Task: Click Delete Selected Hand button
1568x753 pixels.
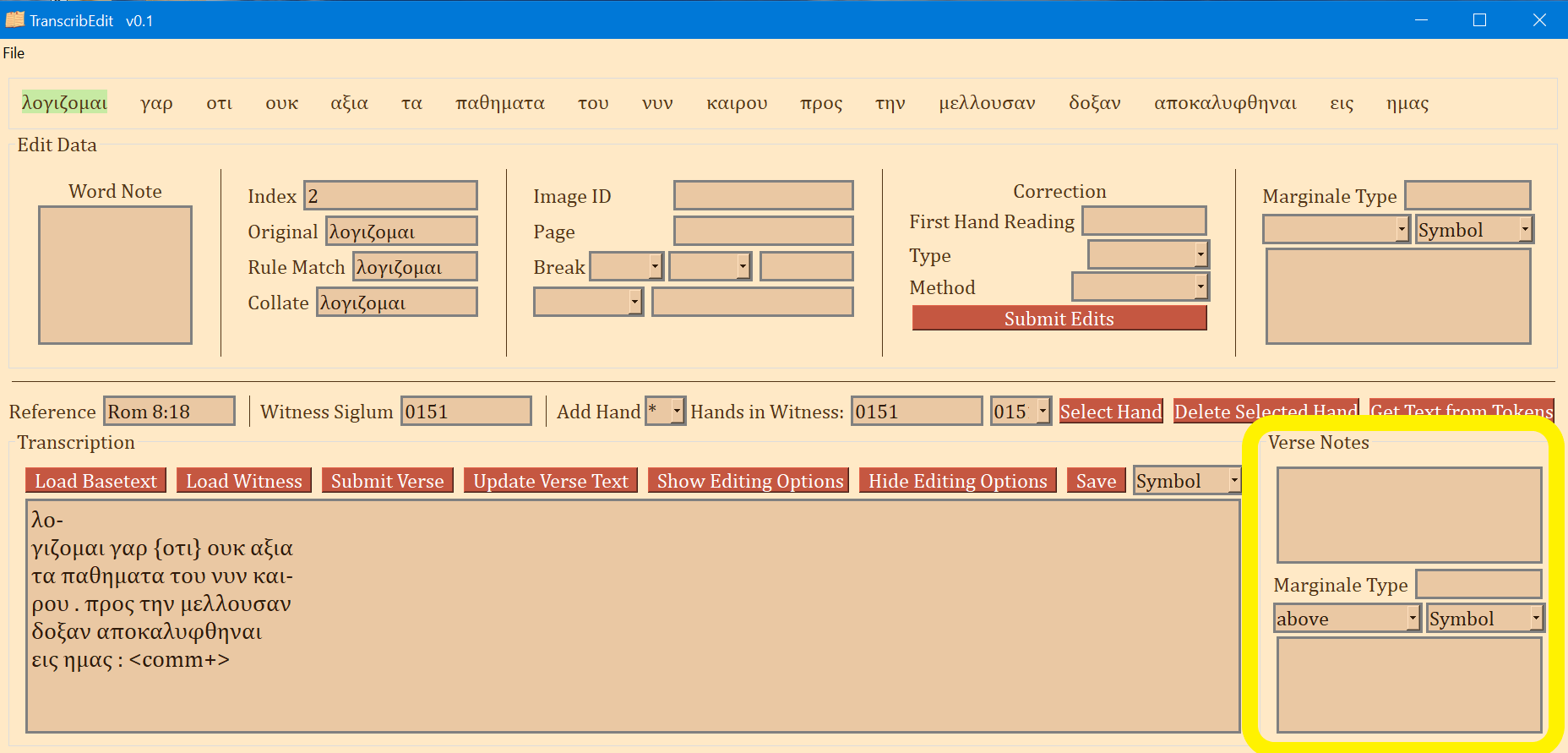Action: tap(1266, 411)
